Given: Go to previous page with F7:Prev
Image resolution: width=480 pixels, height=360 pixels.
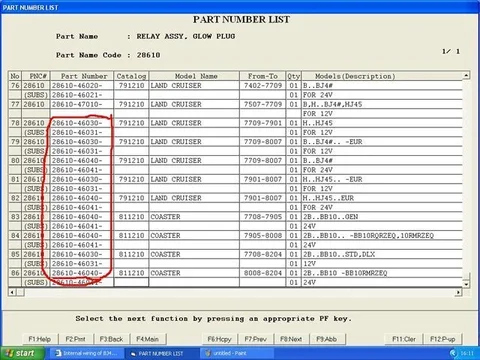Looking at the screenshot, I should (255, 339).
